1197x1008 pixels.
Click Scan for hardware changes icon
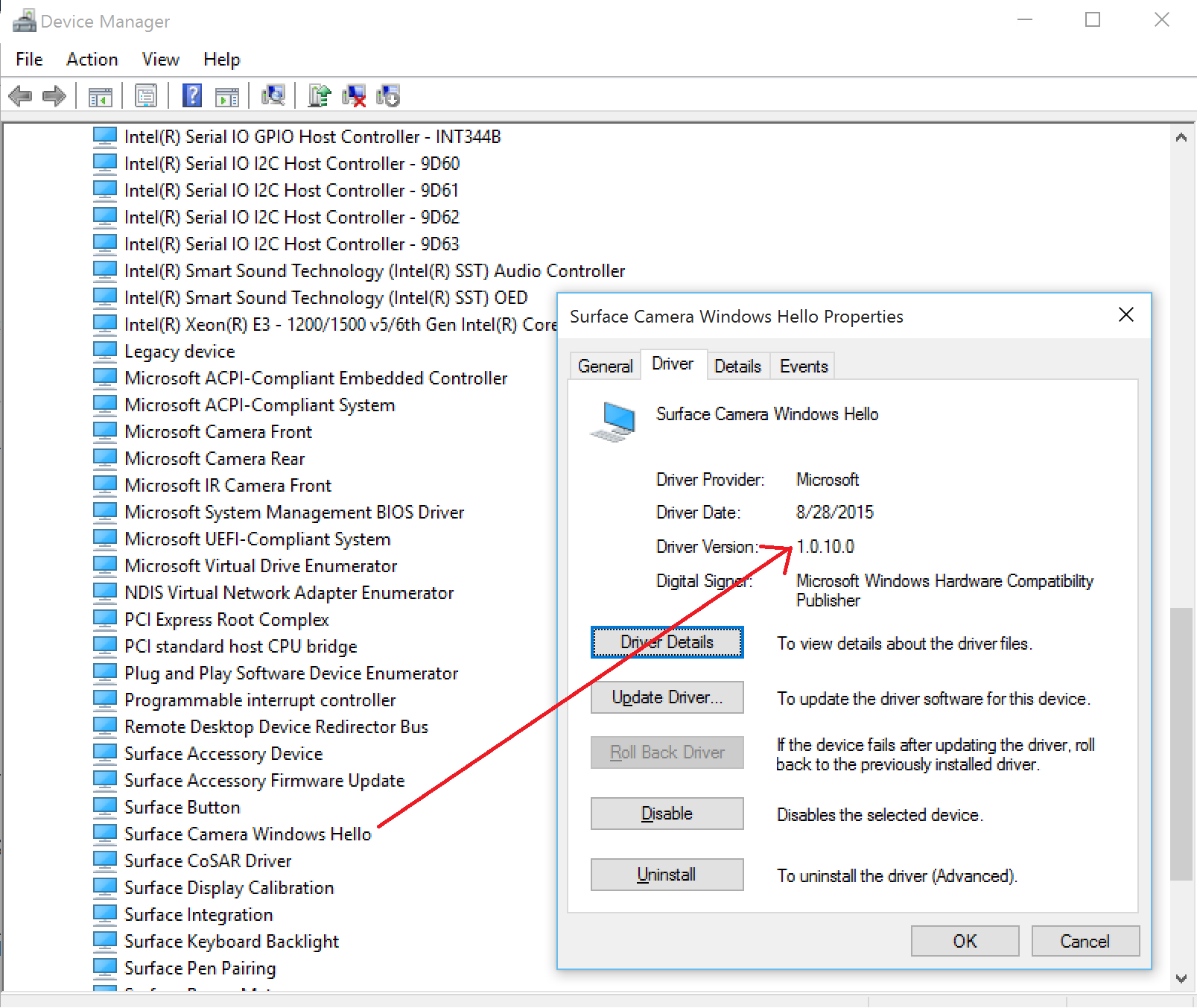coord(273,95)
